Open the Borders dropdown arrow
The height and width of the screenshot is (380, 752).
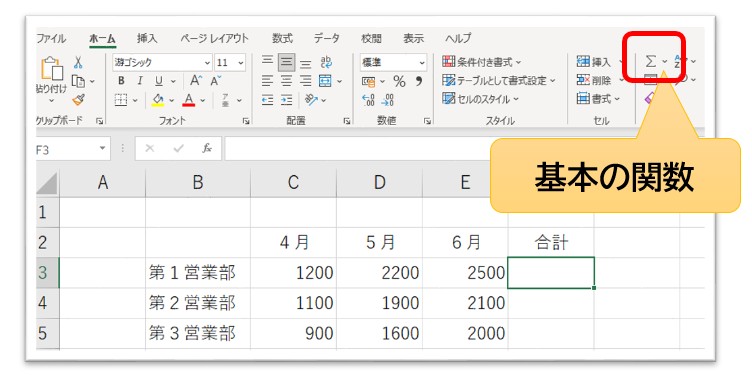135,100
